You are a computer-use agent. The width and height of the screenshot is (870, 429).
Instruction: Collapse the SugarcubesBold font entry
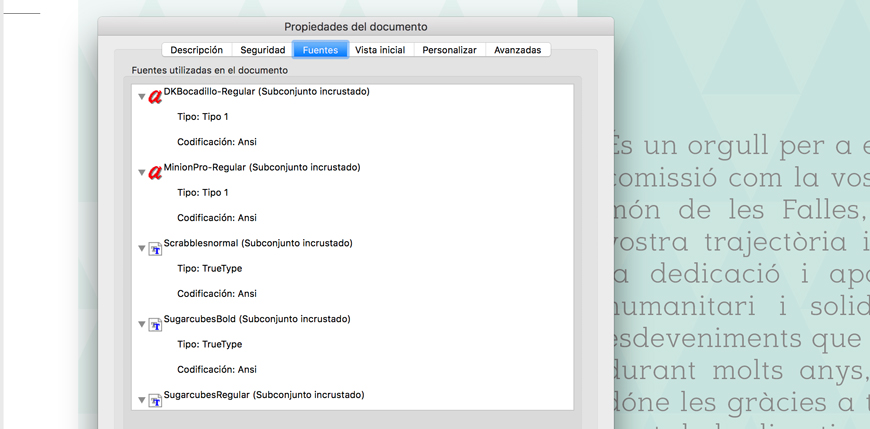pos(142,324)
